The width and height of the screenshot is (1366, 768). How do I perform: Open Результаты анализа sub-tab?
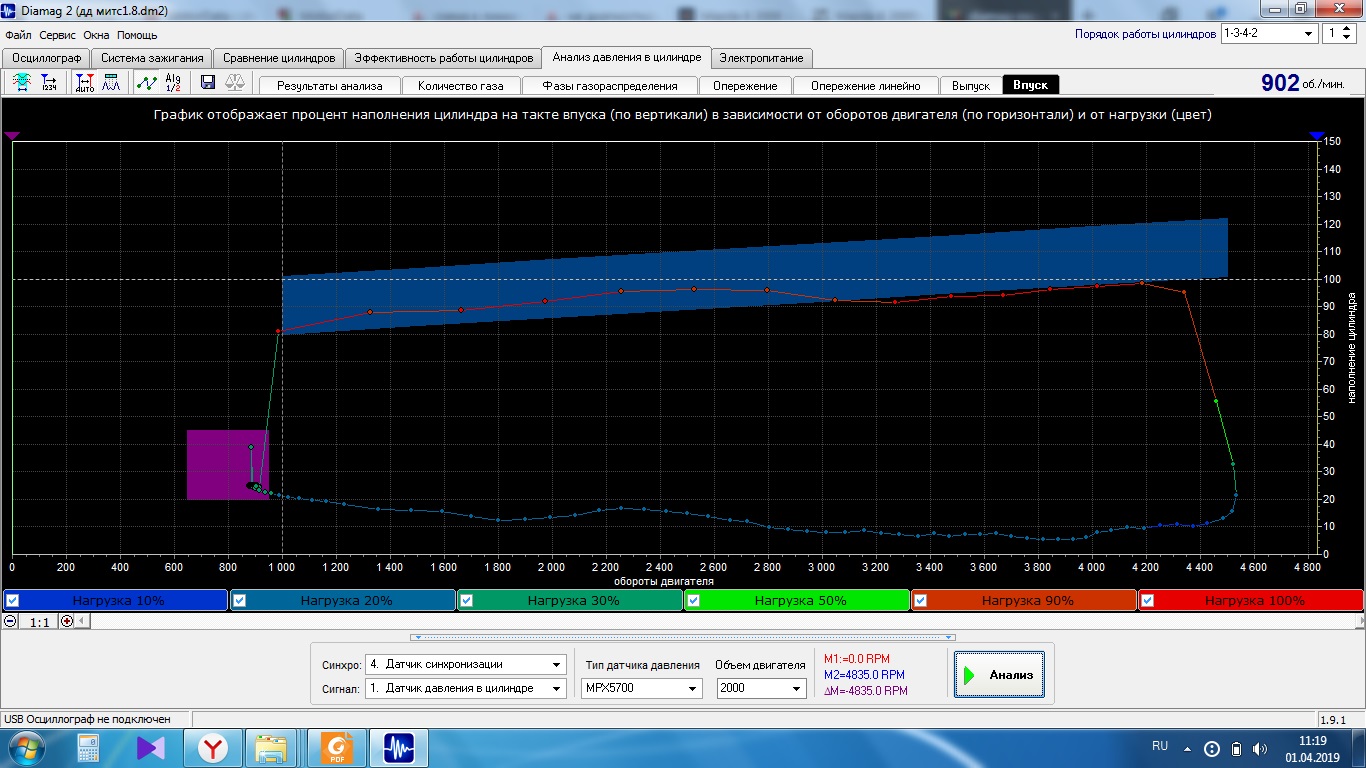coord(330,86)
